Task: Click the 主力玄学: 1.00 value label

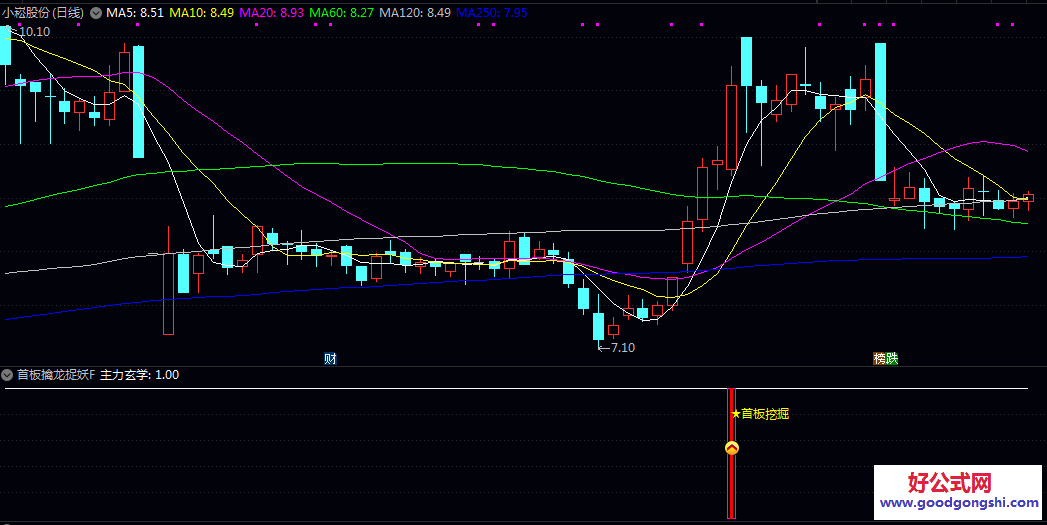Action: coord(140,375)
